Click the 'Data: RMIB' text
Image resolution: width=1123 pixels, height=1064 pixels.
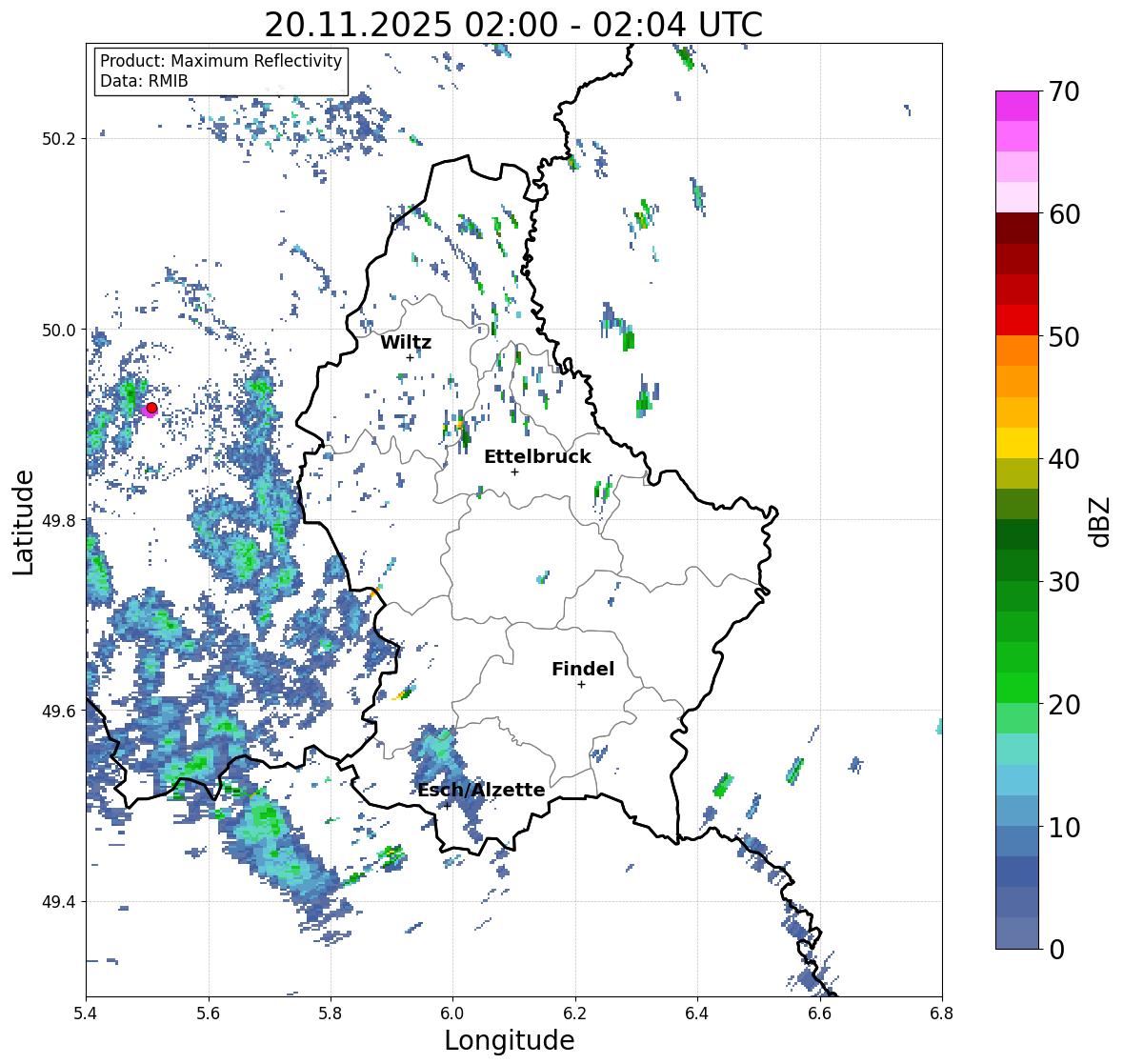[x=144, y=81]
